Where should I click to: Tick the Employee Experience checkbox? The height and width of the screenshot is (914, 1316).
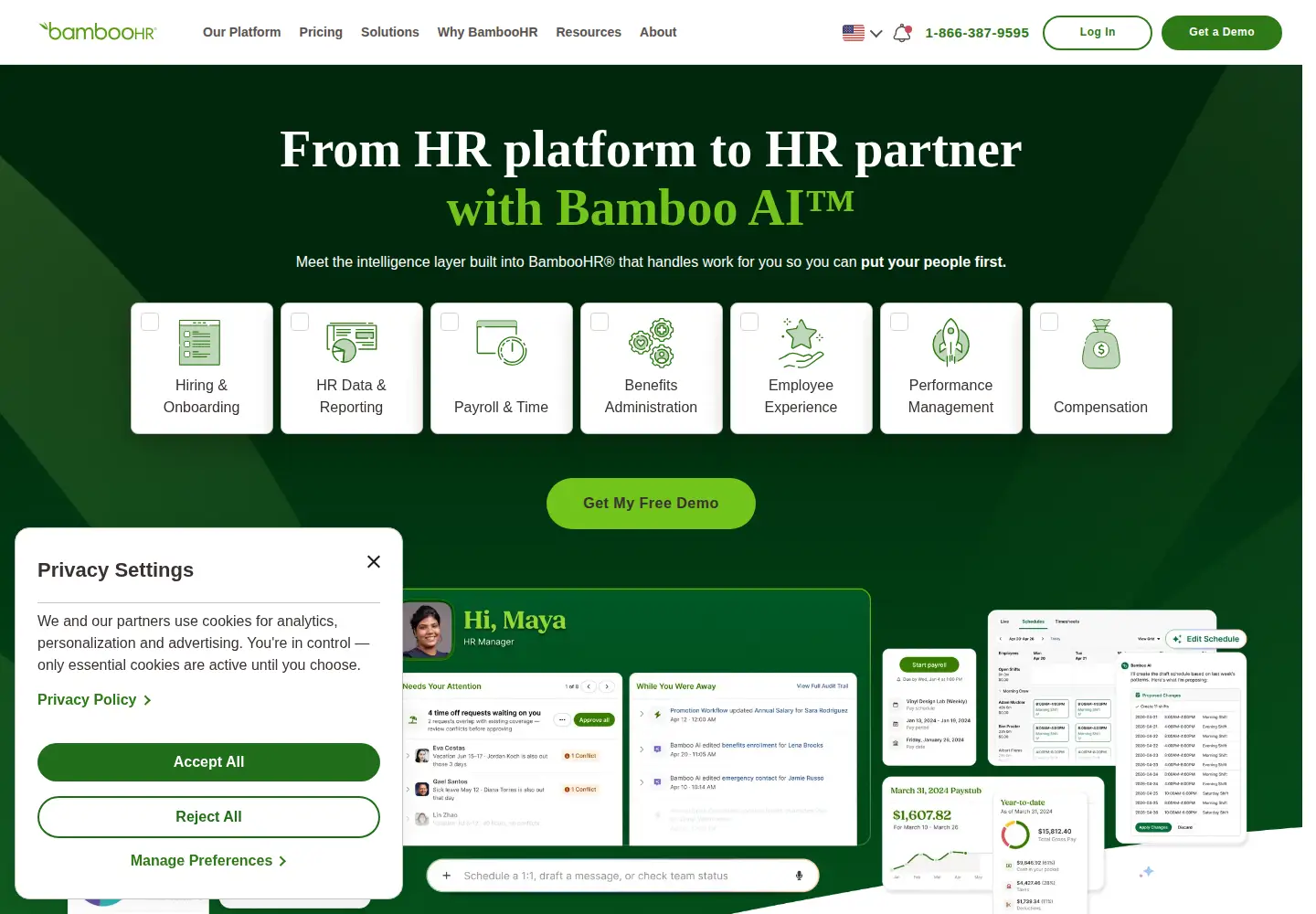[749, 322]
